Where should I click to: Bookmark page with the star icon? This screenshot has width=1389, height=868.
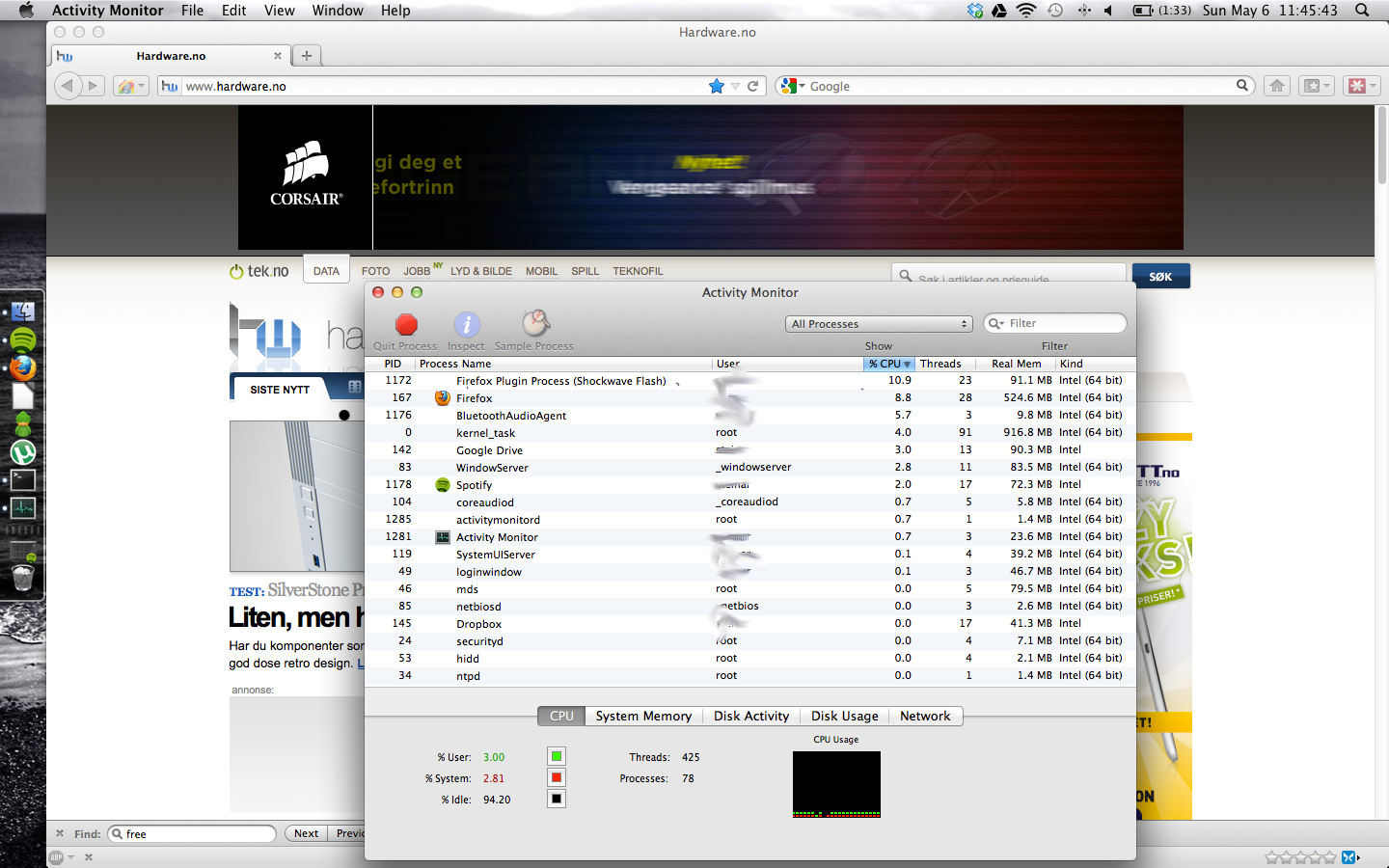717,86
